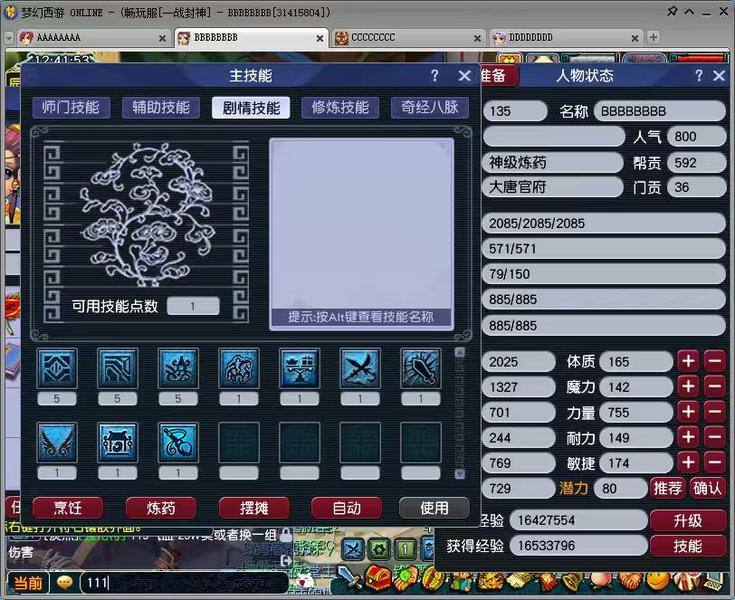Click the 2085/2085/2085 health bar
This screenshot has height=600, width=735.
[604, 223]
